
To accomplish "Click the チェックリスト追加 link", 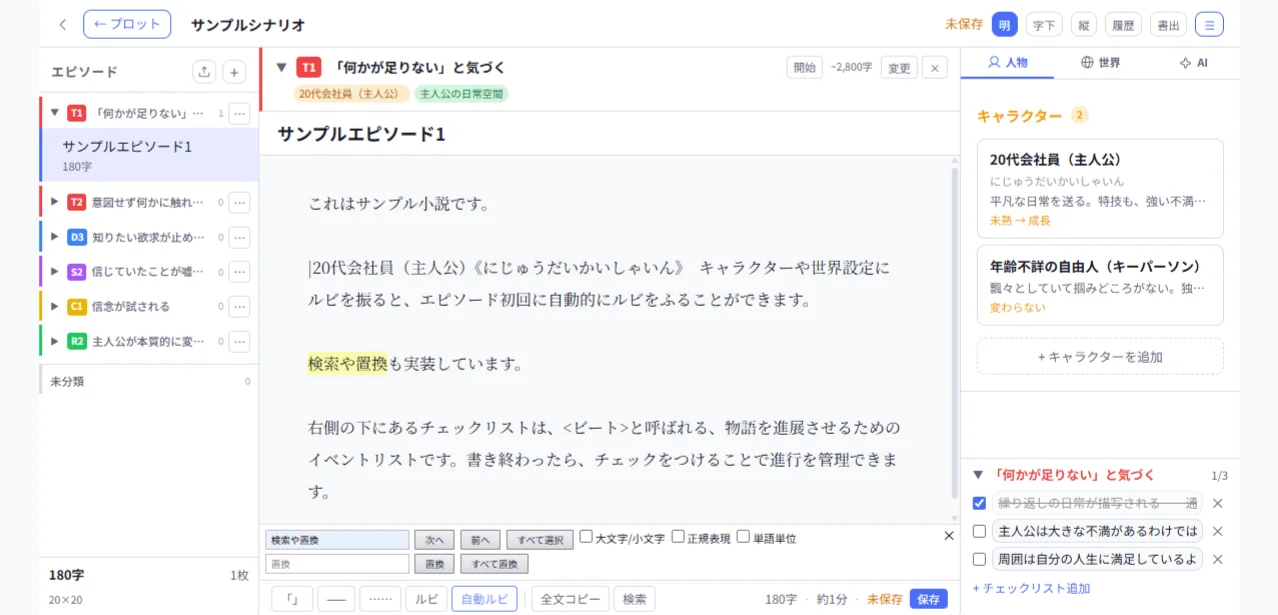I will [1032, 588].
